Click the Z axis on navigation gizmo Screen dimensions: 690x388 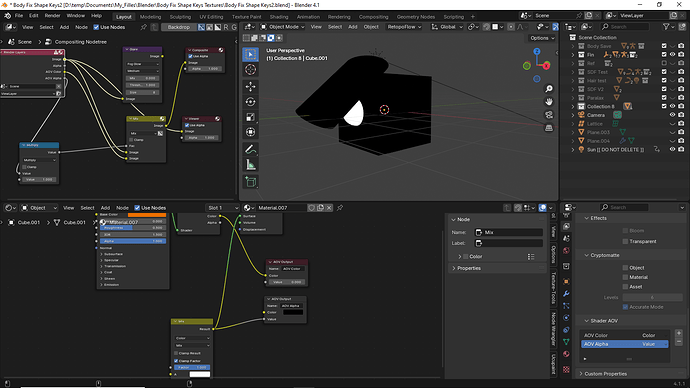click(x=537, y=51)
